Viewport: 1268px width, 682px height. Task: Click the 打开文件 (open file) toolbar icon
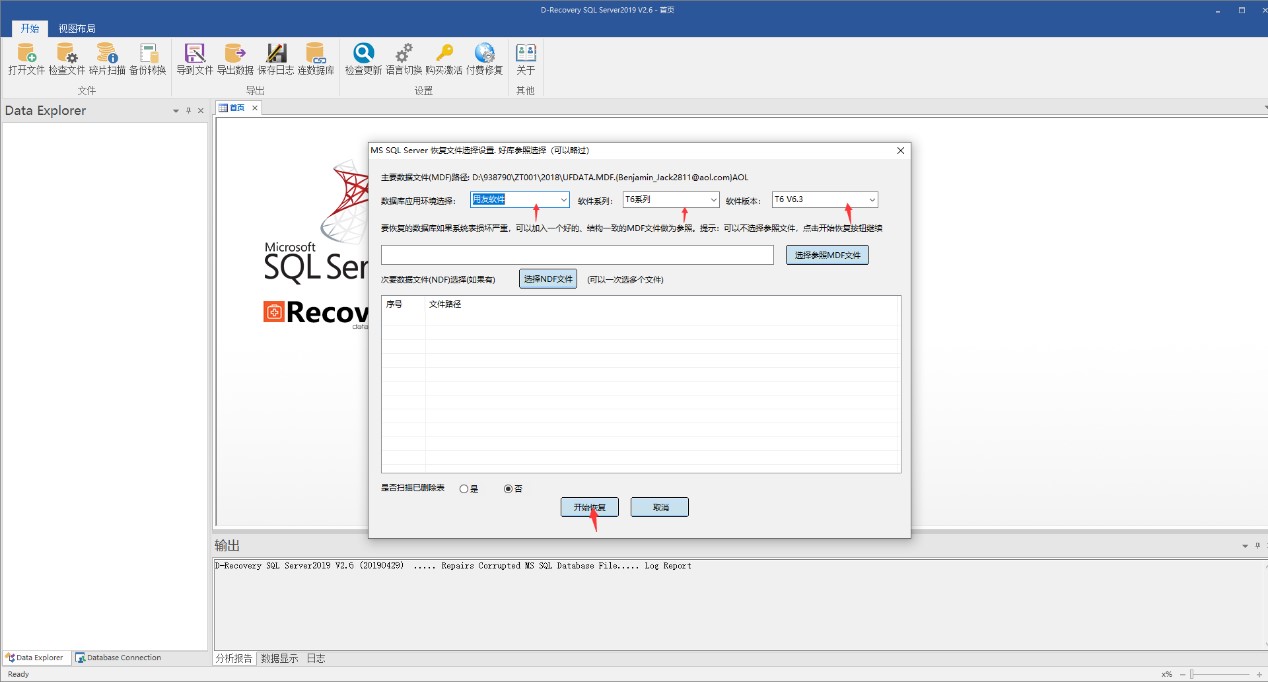point(27,59)
